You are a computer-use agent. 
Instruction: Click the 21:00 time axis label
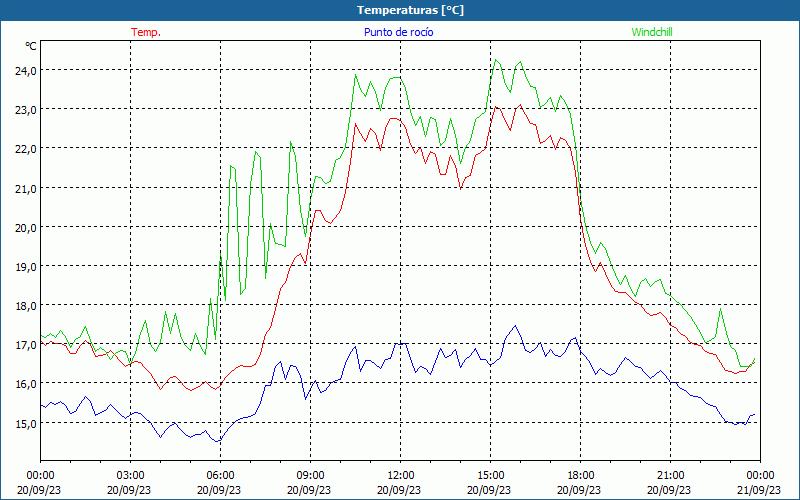point(670,476)
